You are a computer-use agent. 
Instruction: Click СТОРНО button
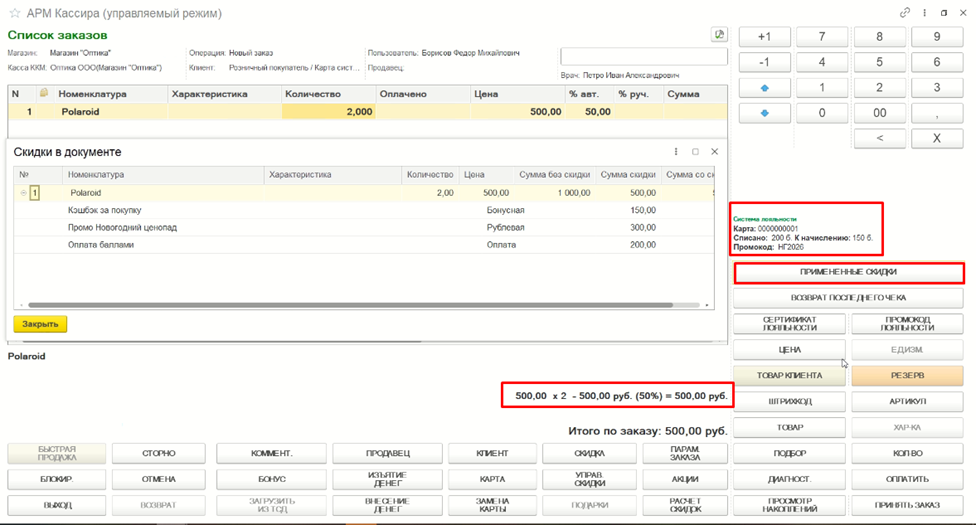tap(159, 453)
